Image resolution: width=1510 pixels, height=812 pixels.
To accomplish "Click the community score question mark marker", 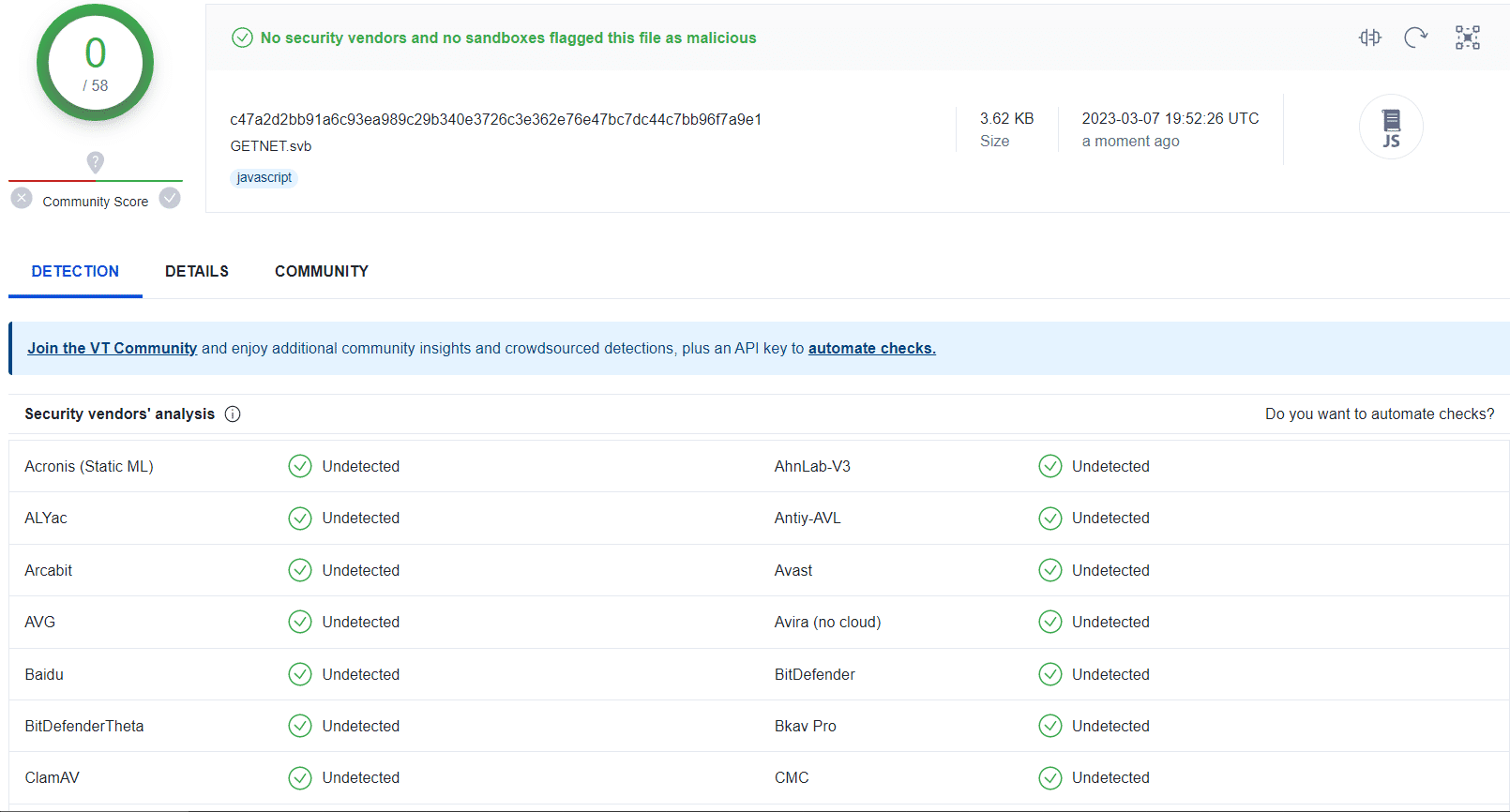I will 95,162.
